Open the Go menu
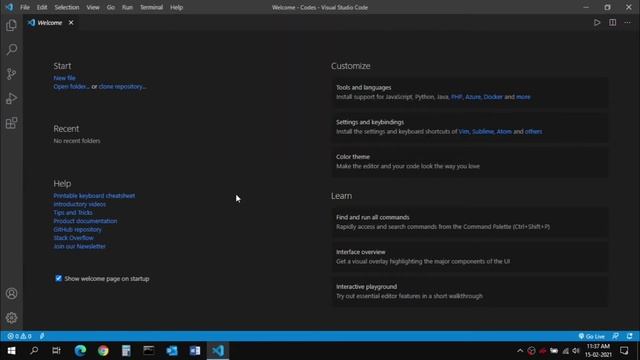 (111, 7)
